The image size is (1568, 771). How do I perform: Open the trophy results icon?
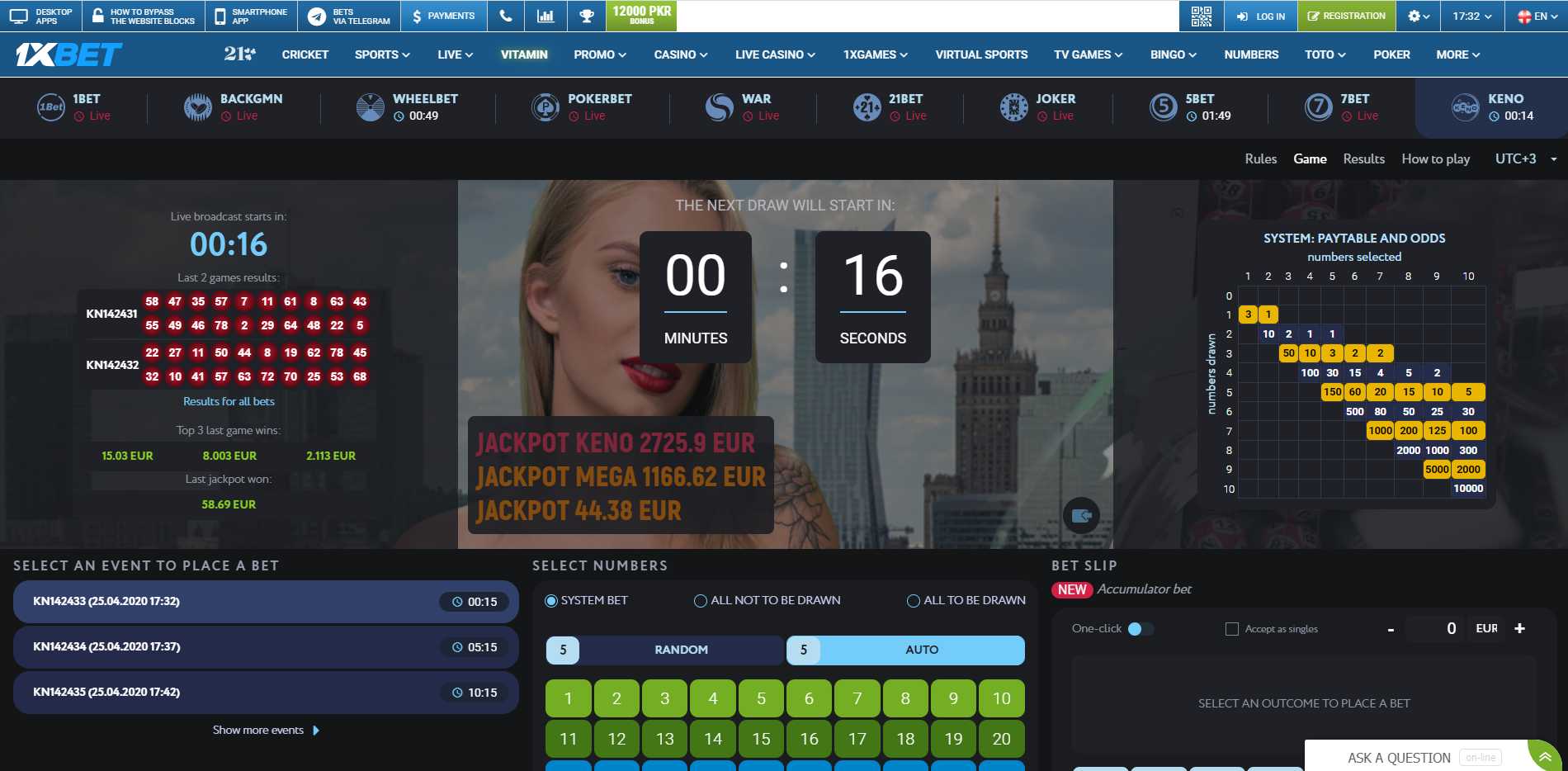pos(587,16)
